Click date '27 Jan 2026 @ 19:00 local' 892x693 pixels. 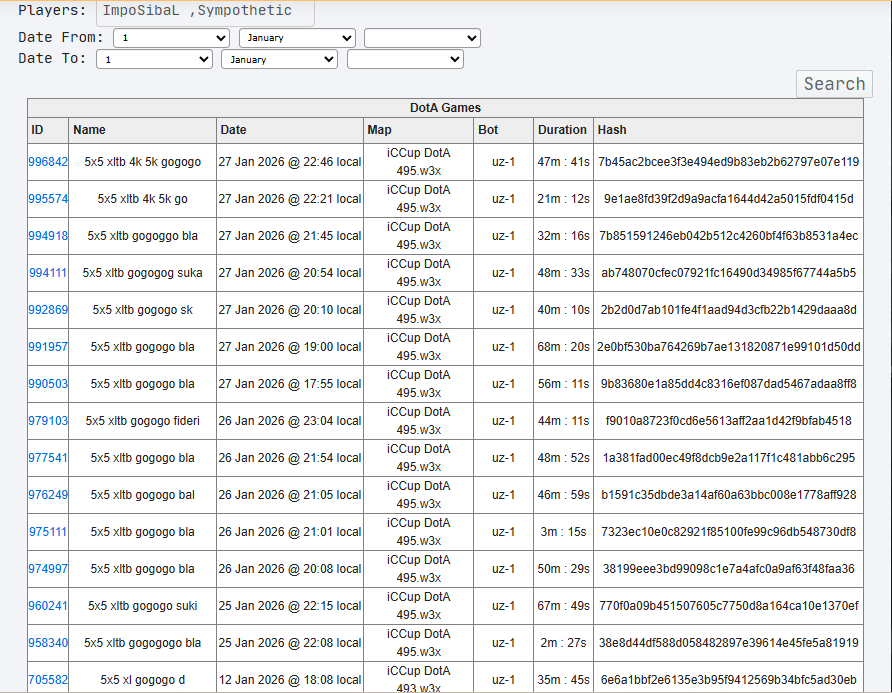click(290, 347)
